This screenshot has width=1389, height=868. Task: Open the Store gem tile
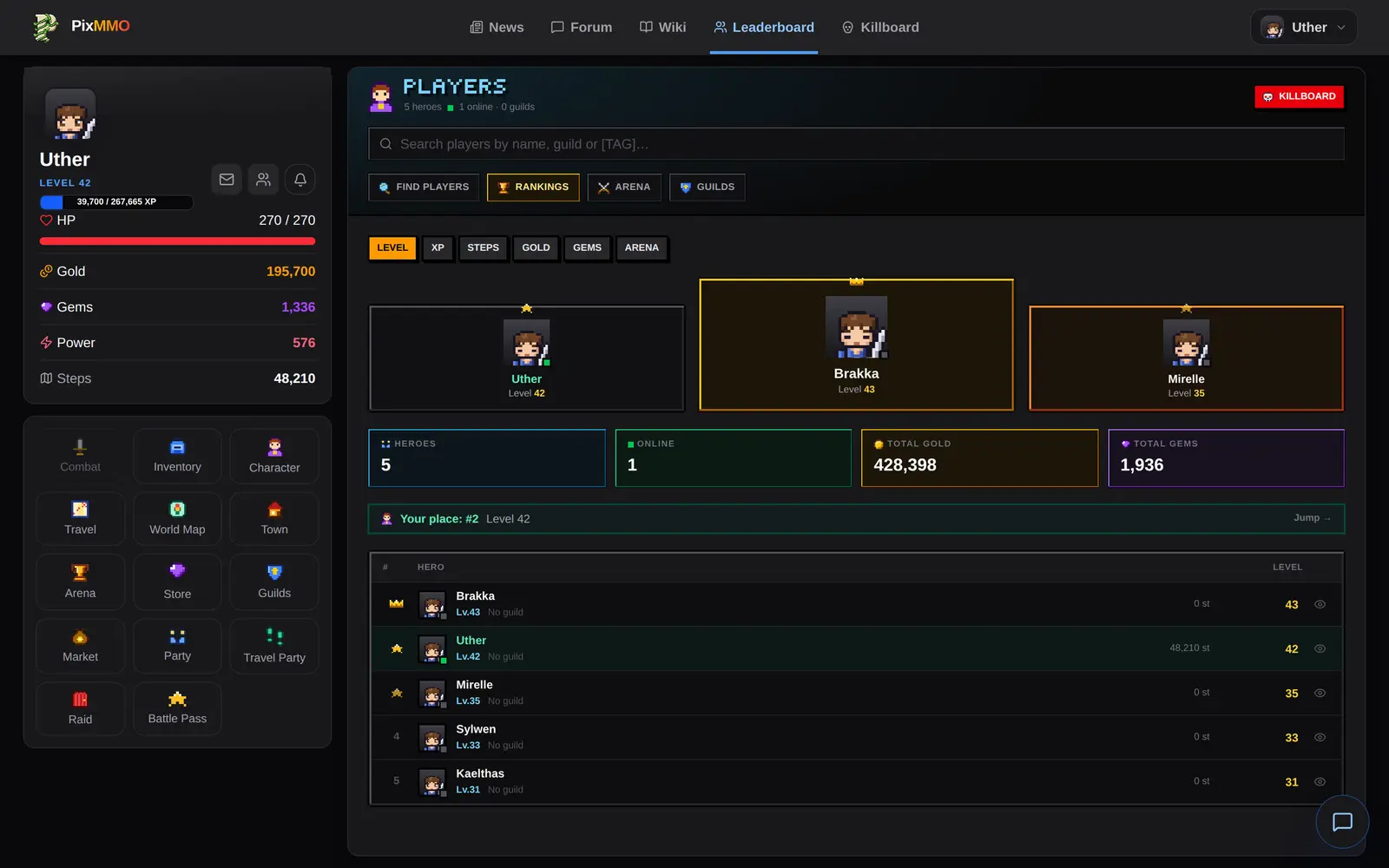pyautogui.click(x=177, y=582)
